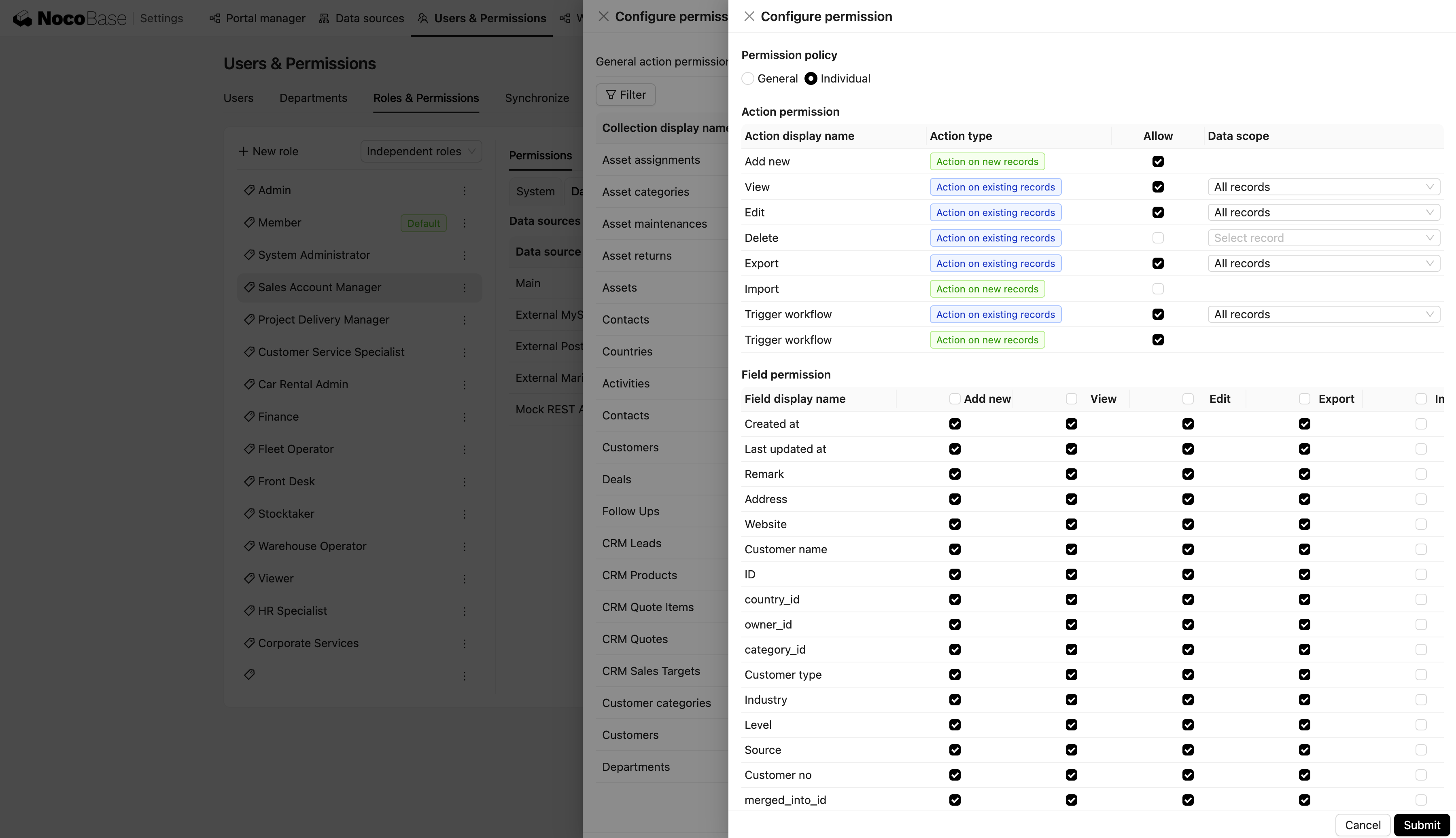The image size is (1456, 838).
Task: Open the Synchronize tab
Action: [537, 98]
